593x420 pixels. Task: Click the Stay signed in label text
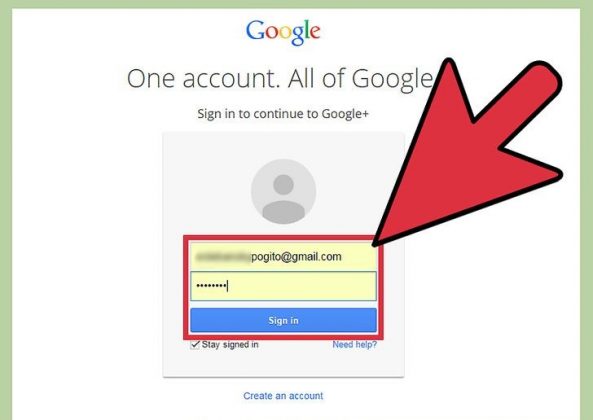(x=230, y=344)
